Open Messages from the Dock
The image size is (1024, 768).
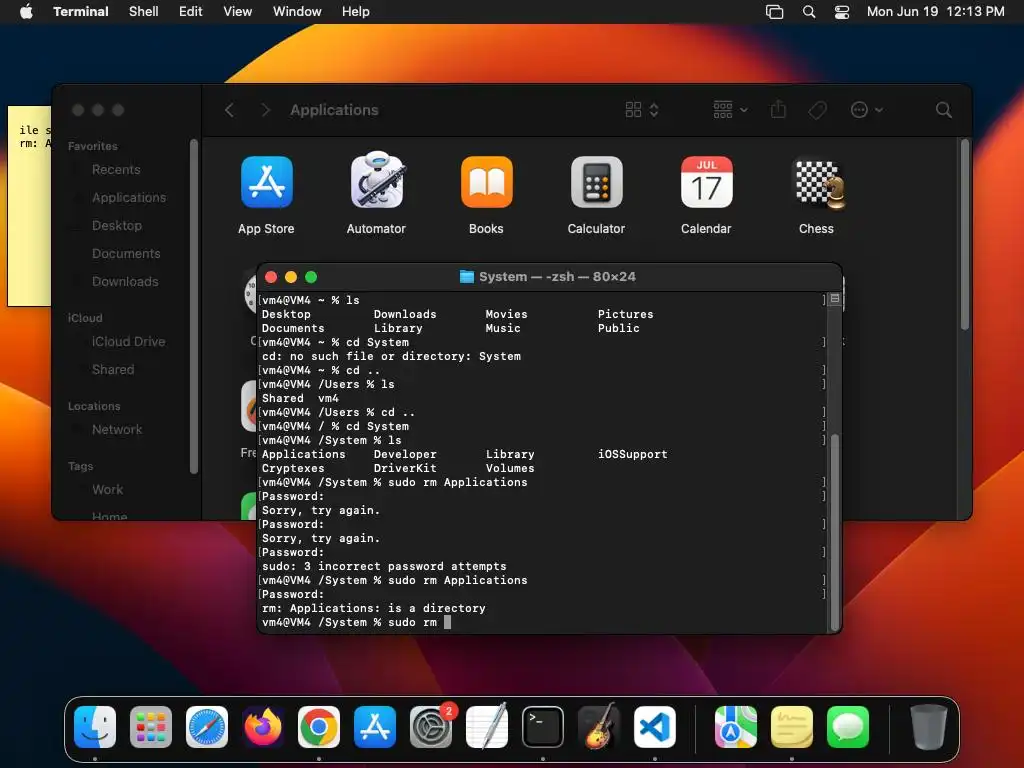[x=848, y=727]
